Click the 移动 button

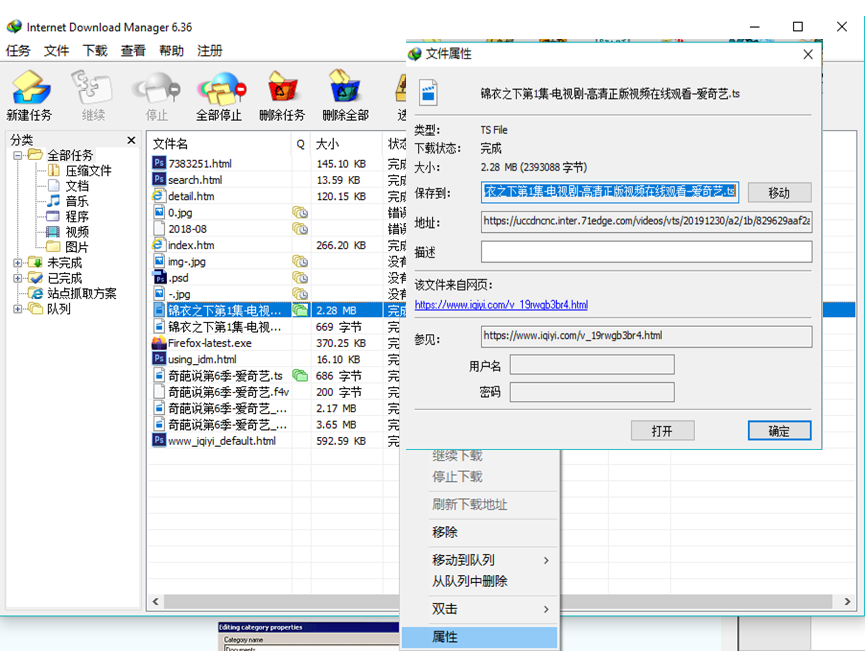[x=779, y=193]
